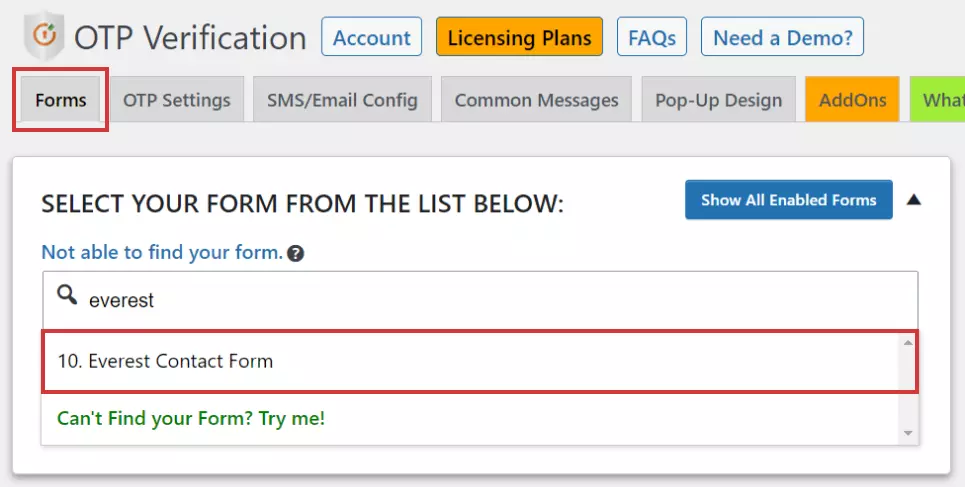Collapse the form list panel triangle

point(913,200)
